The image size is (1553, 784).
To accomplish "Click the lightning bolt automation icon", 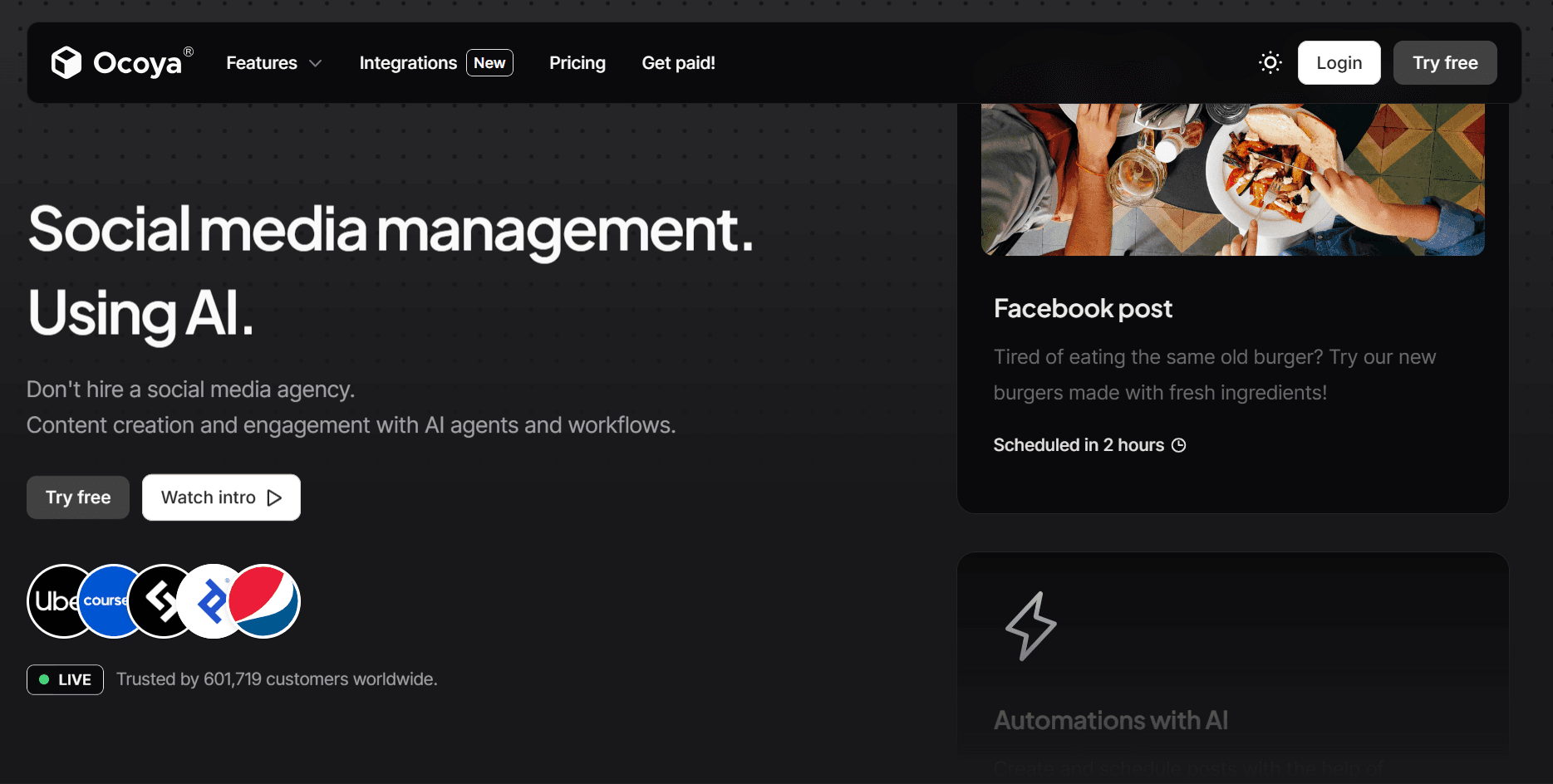I will 1030,626.
